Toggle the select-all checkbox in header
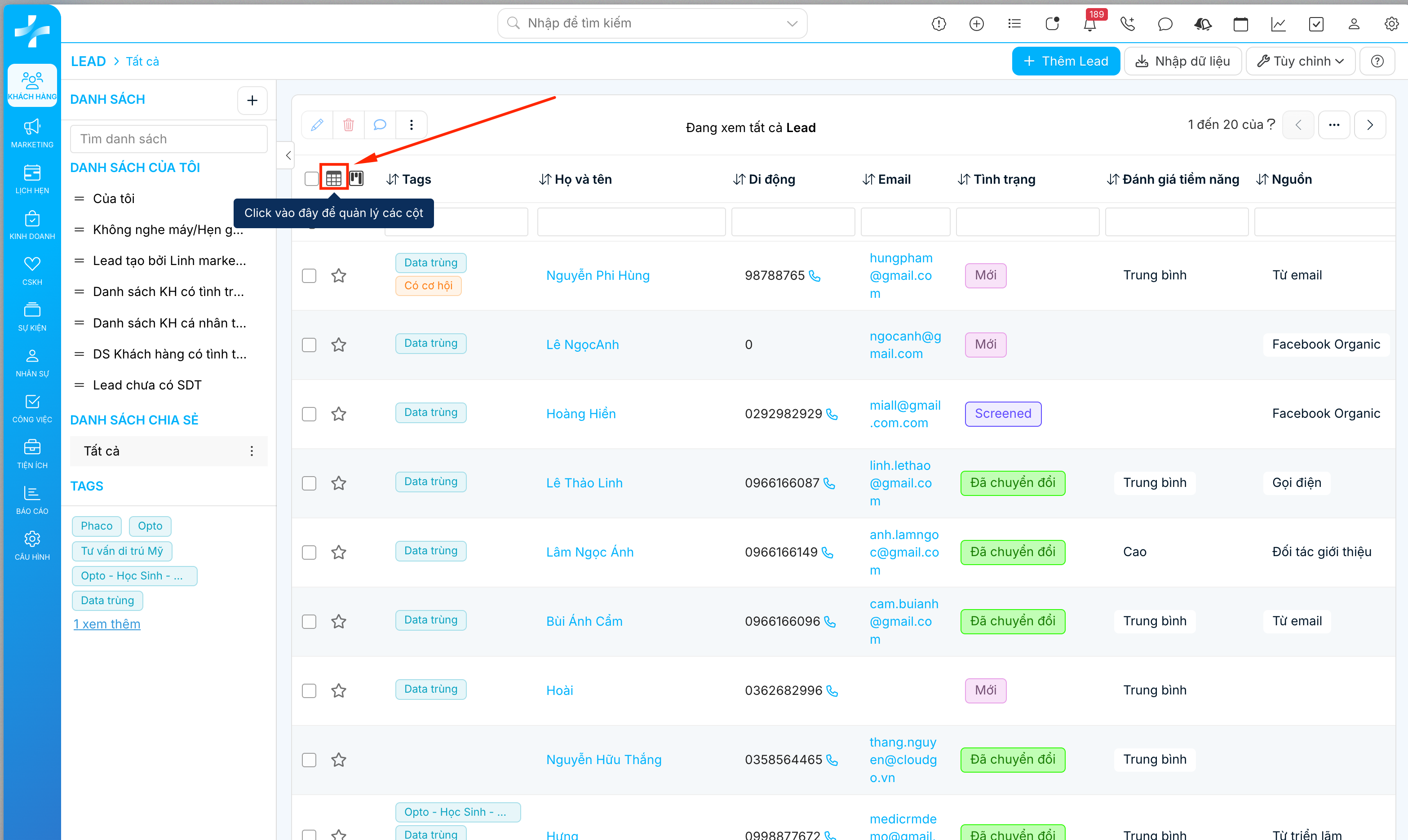The image size is (1408, 840). (x=311, y=179)
